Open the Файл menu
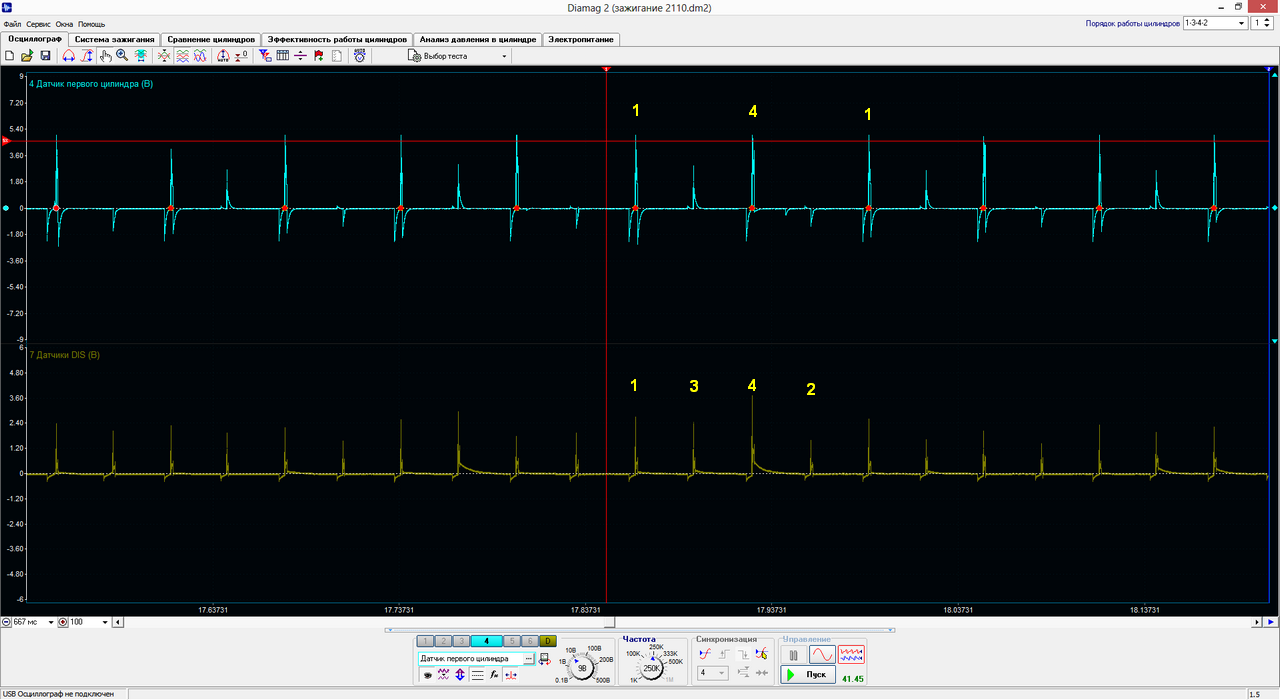The image size is (1280, 700). pyautogui.click(x=13, y=23)
